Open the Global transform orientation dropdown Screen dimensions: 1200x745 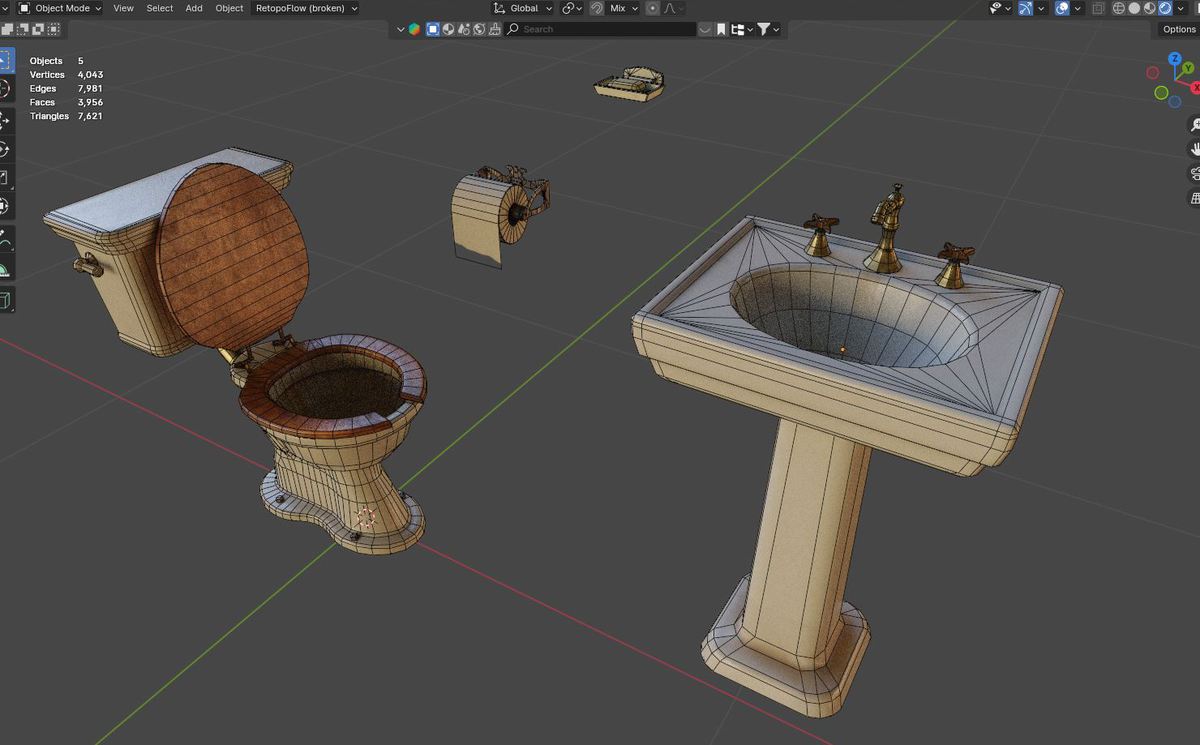coord(523,8)
